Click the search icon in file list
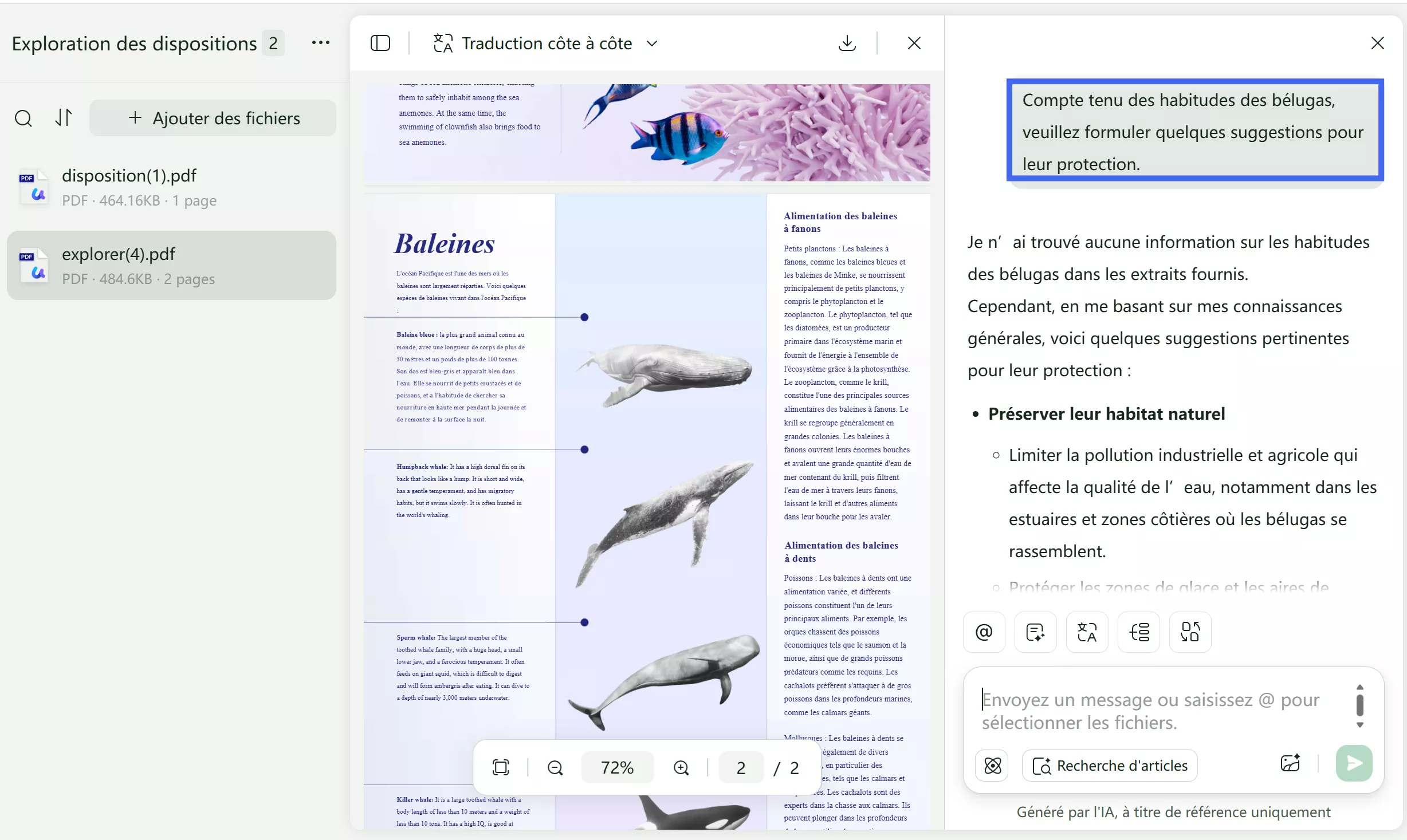 coord(23,118)
